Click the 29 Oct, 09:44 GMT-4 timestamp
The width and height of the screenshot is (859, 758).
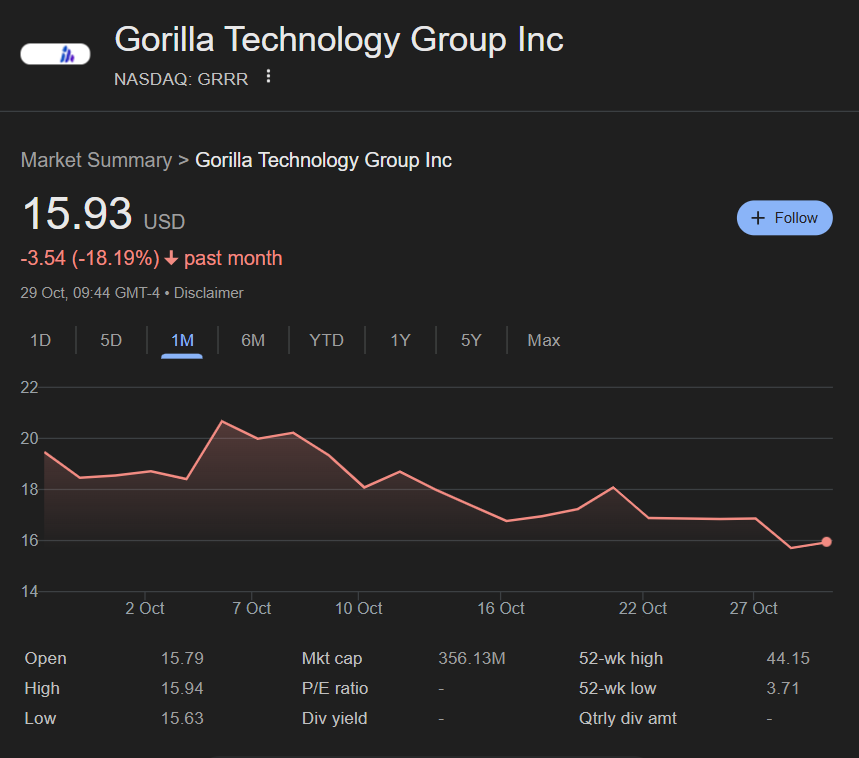90,293
